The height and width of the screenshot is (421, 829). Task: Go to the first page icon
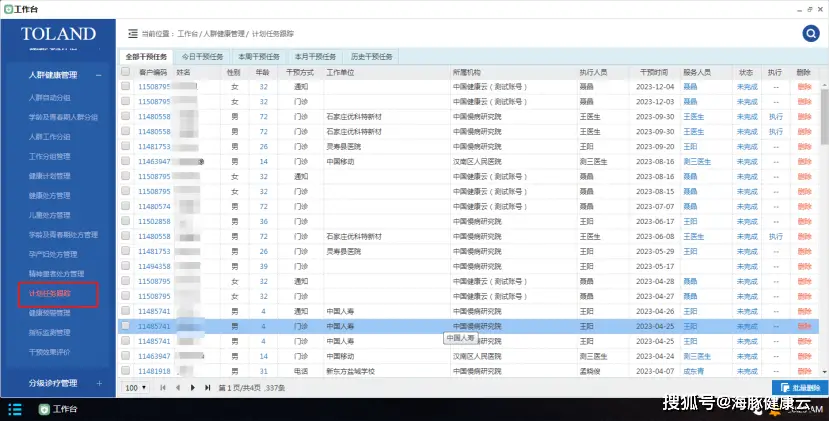163,388
